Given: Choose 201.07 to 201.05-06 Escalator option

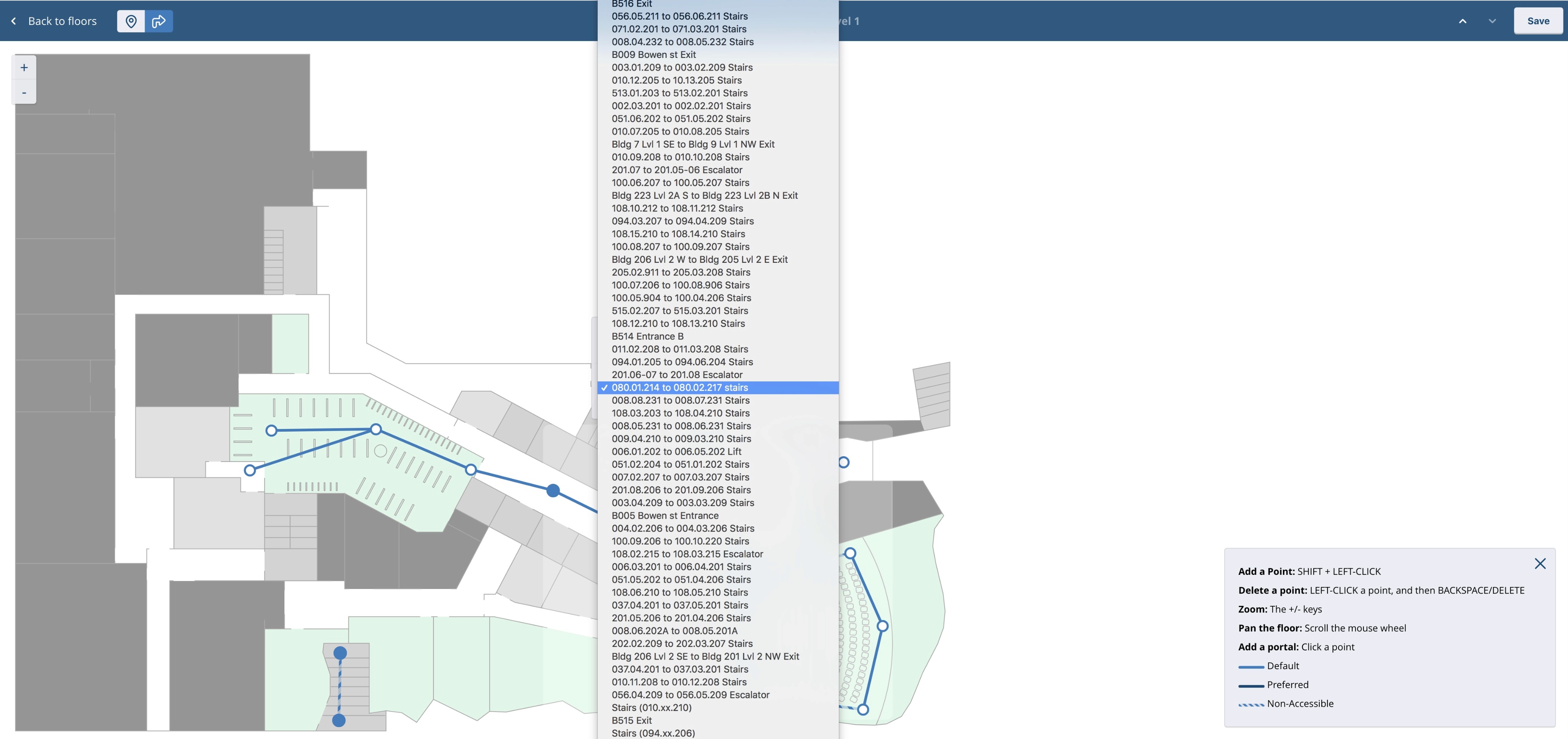Looking at the screenshot, I should click(x=676, y=170).
